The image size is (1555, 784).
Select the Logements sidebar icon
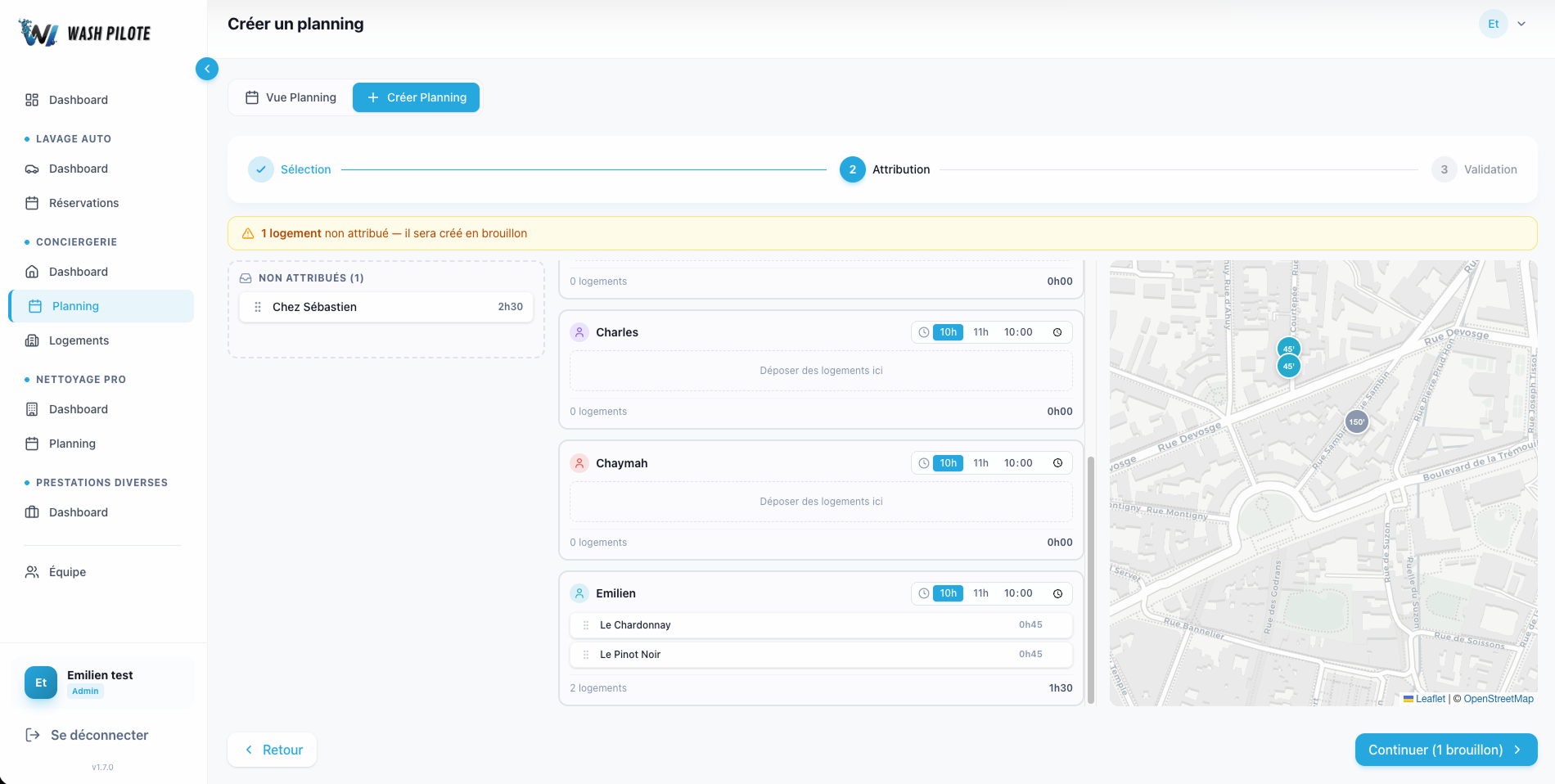pos(33,340)
